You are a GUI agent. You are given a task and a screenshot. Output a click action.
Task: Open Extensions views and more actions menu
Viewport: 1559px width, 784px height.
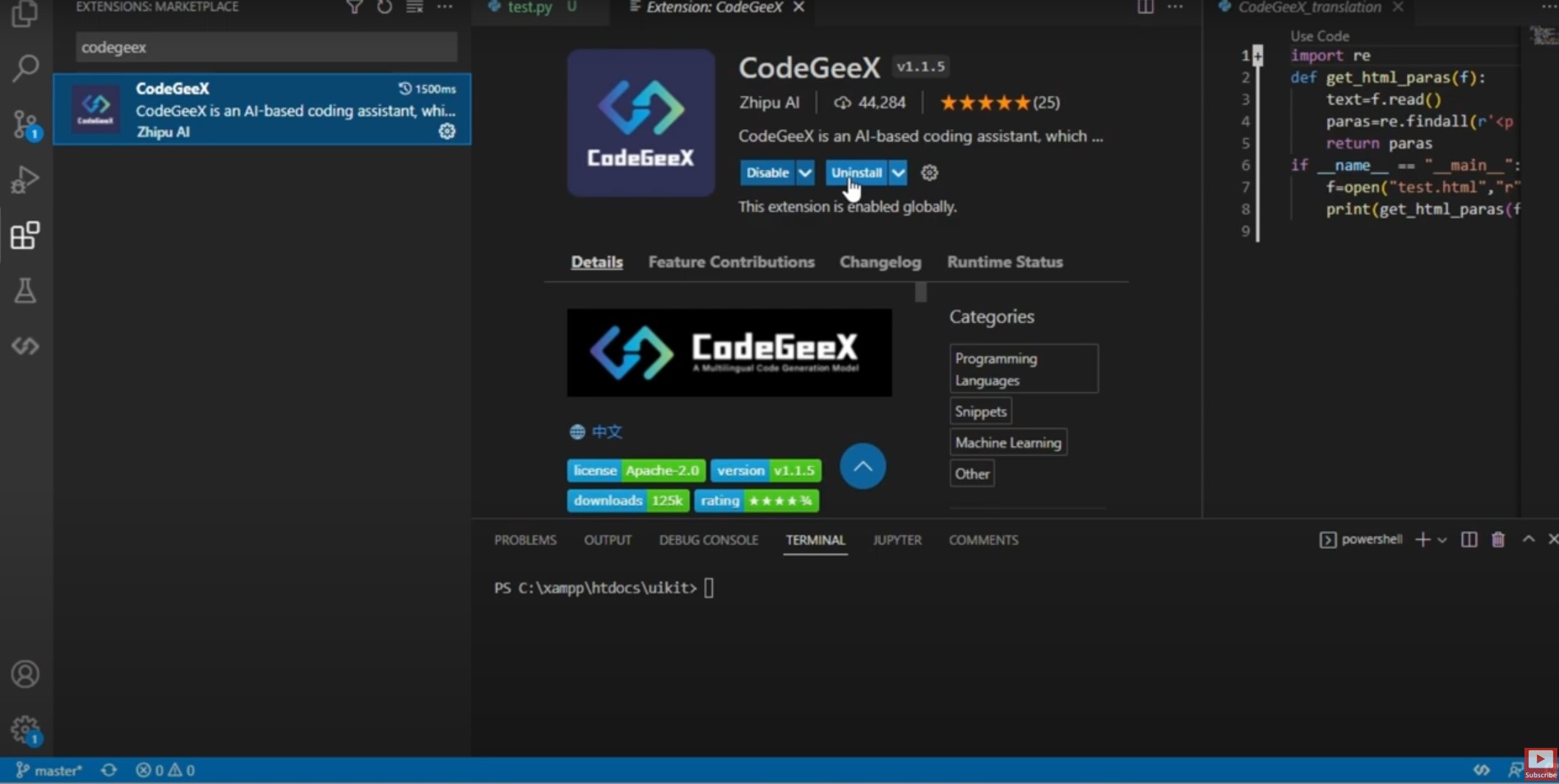(445, 7)
